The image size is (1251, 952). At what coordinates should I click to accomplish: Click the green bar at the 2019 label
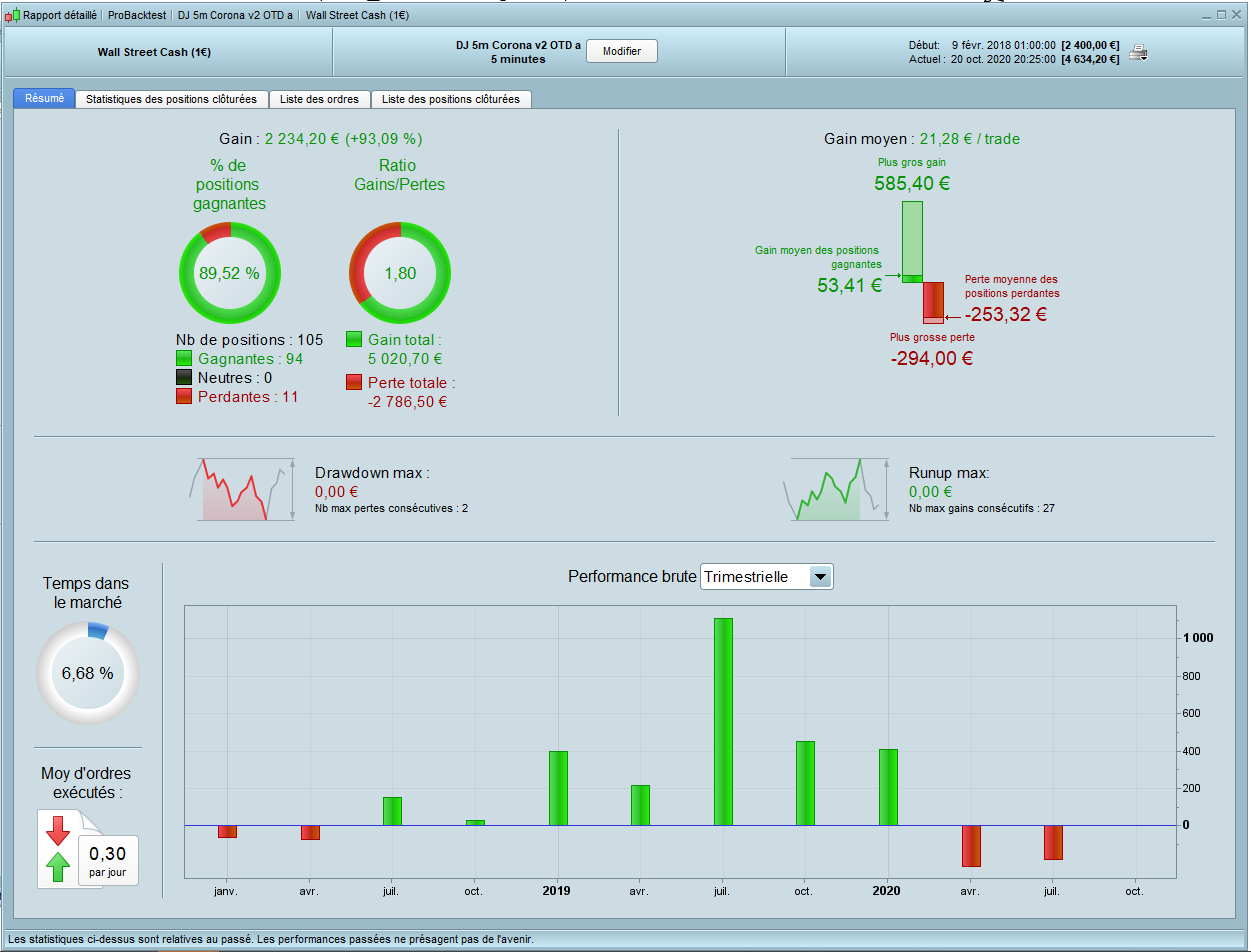[x=558, y=788]
